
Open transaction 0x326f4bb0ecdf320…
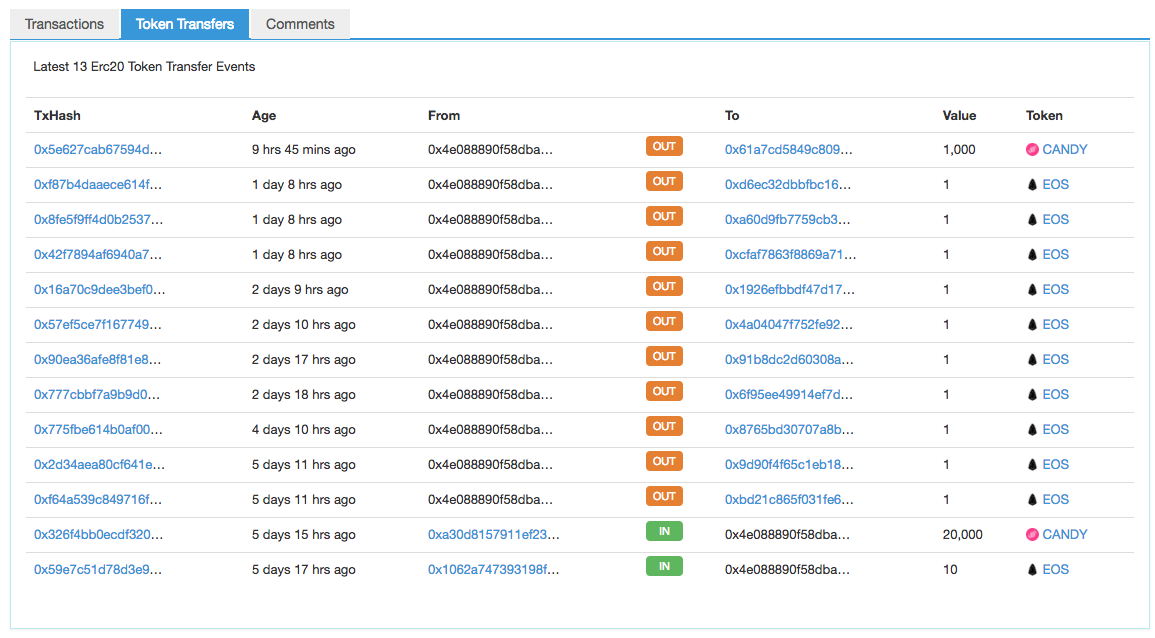tap(99, 535)
